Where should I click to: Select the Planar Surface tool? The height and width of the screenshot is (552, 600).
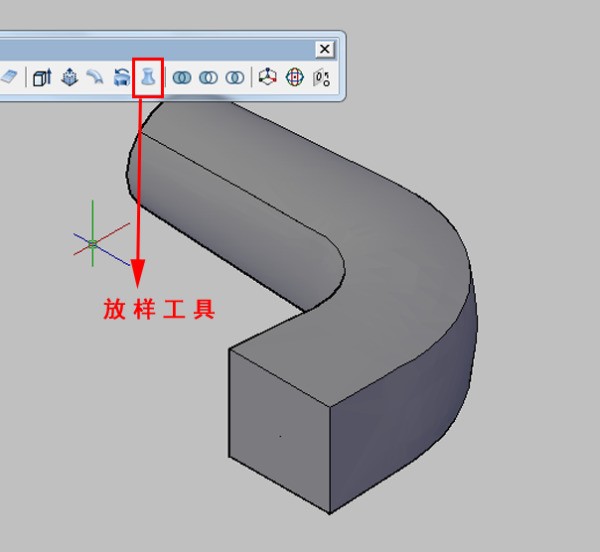(x=9, y=77)
